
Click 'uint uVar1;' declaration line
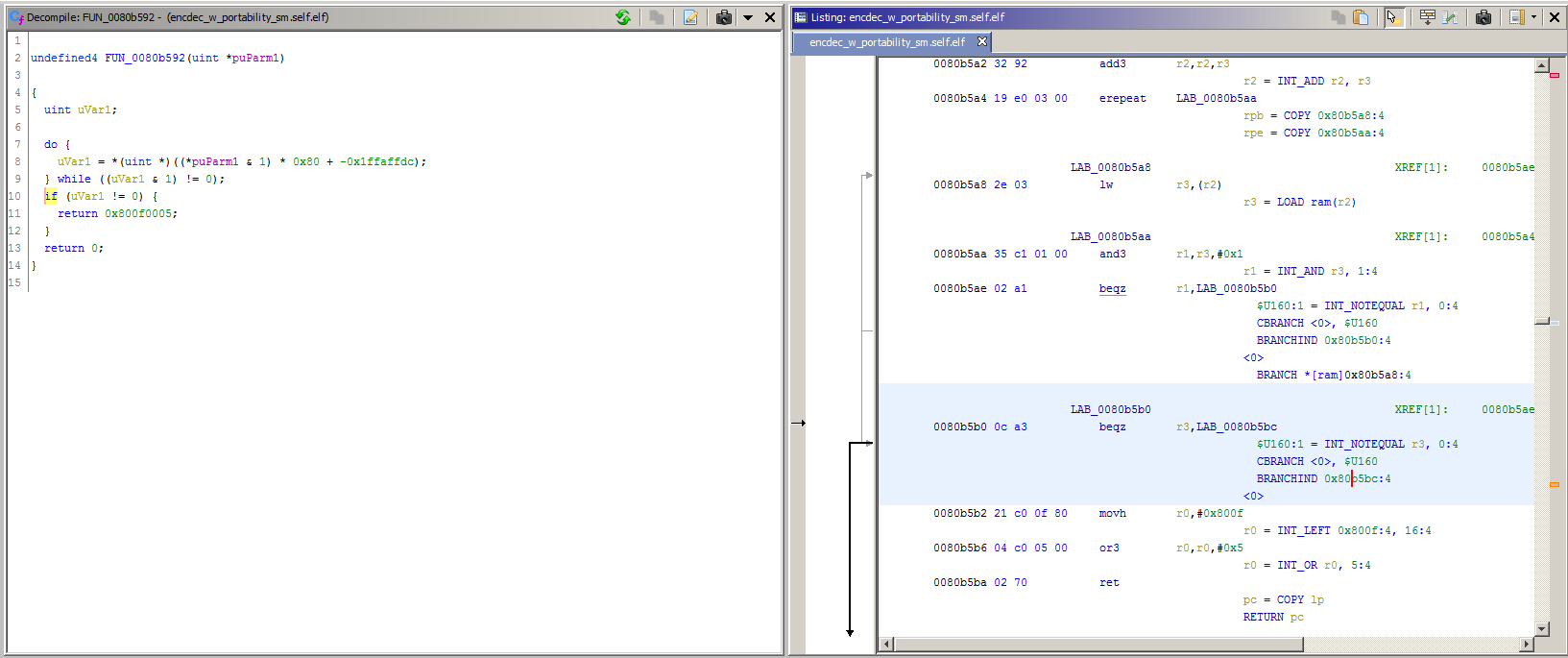(81, 110)
